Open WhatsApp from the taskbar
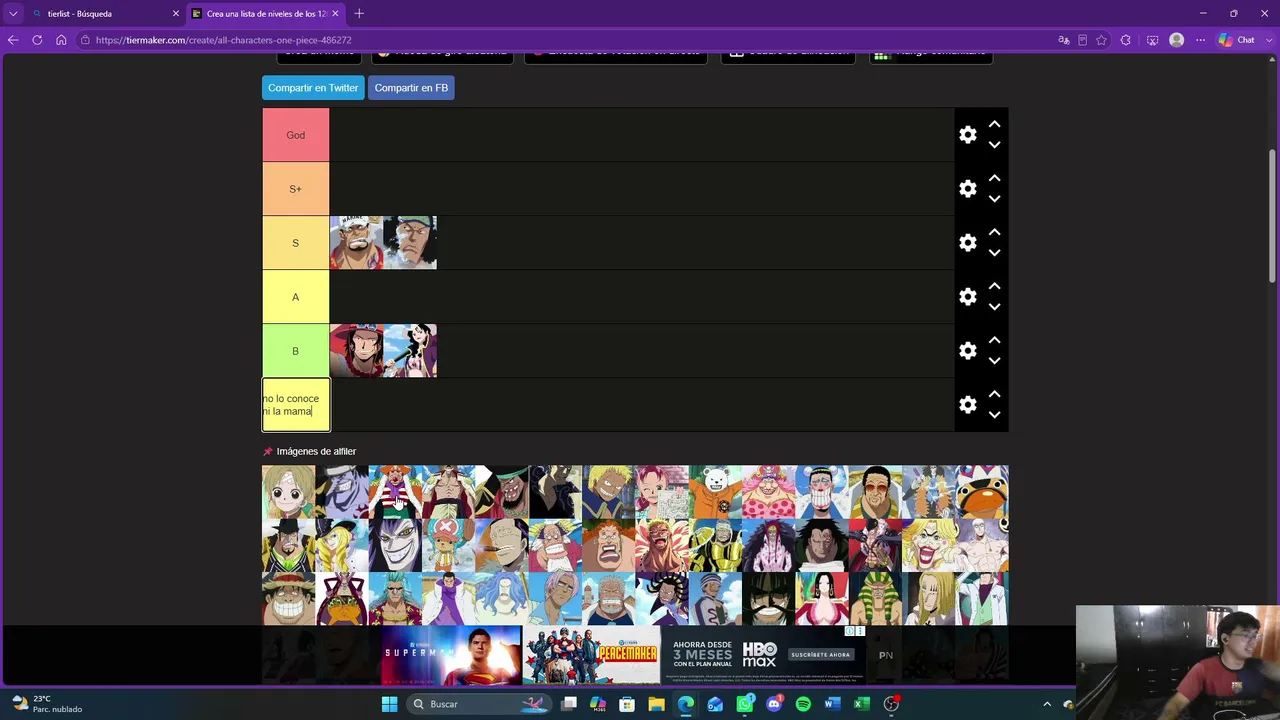This screenshot has width=1280, height=720. (x=745, y=704)
